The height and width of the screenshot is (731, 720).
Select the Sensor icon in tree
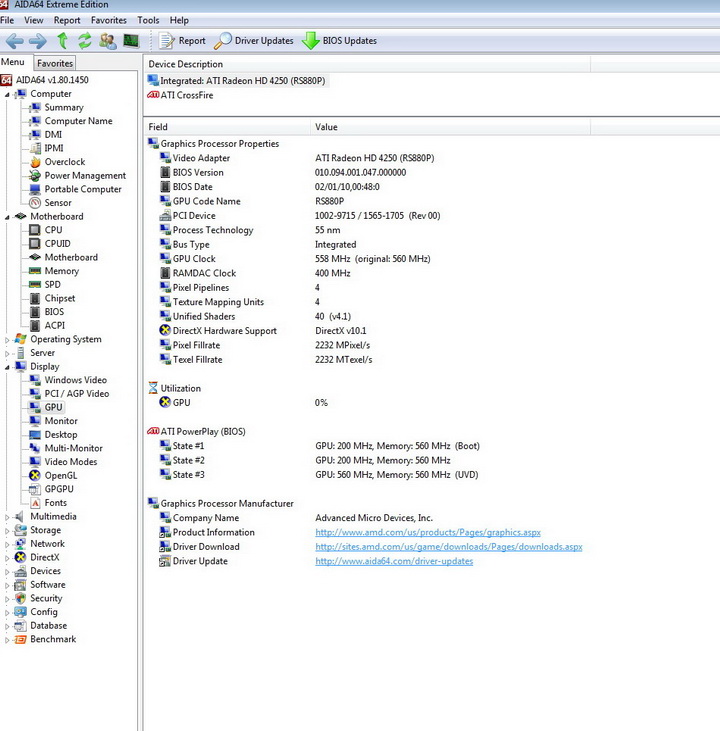pyautogui.click(x=35, y=203)
